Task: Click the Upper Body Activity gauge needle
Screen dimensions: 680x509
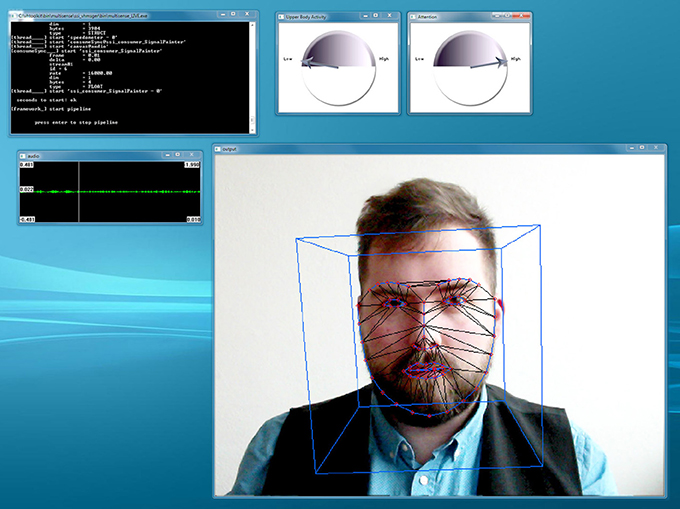Action: 320,64
